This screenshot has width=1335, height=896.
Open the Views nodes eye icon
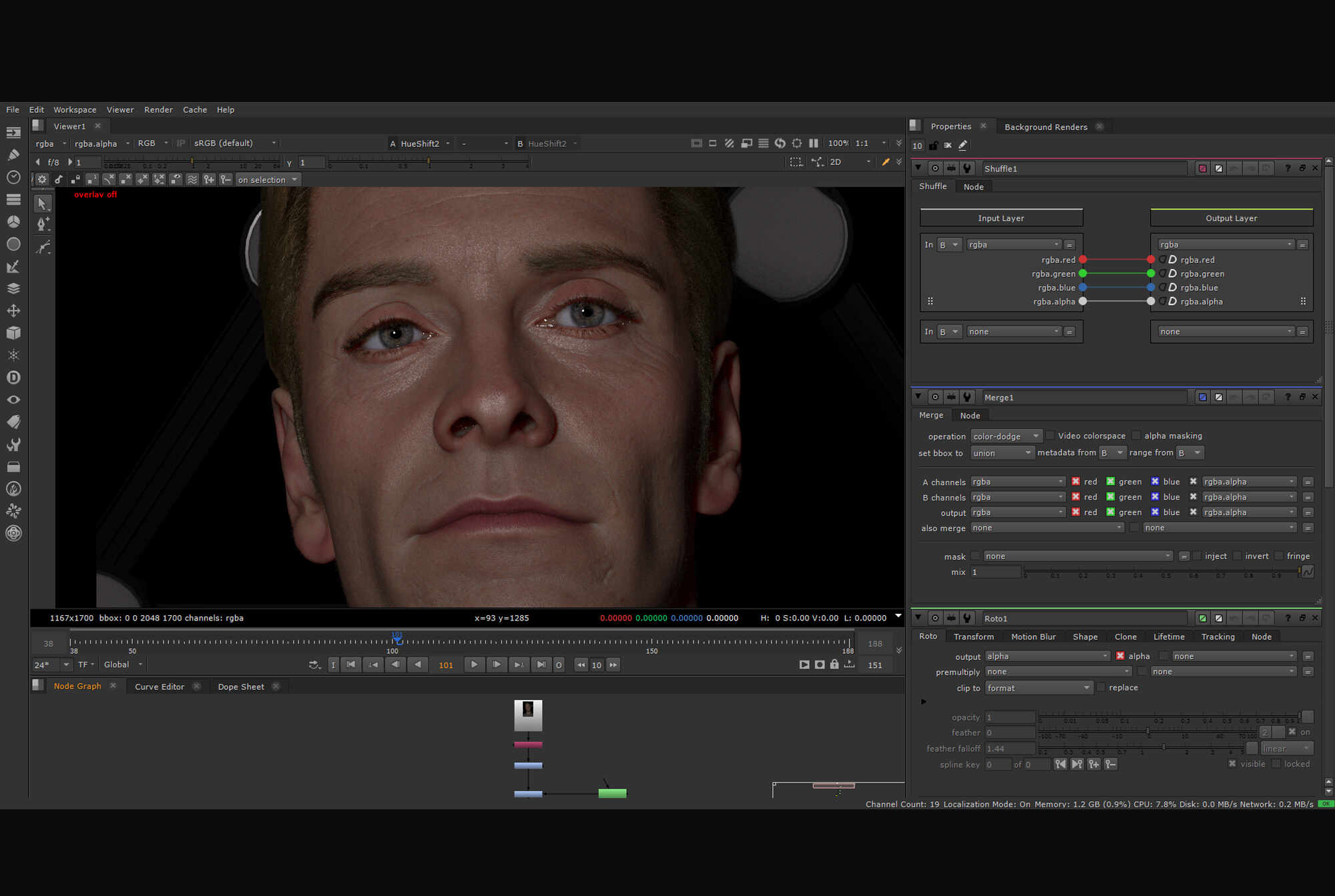tap(13, 400)
